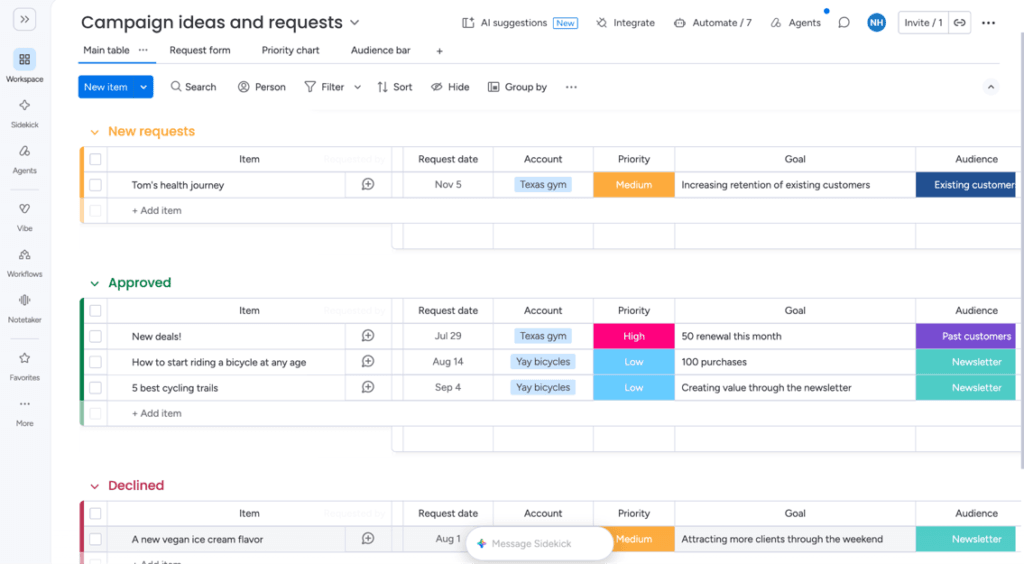Select all items in Declined group
The image size is (1024, 564).
(x=95, y=514)
